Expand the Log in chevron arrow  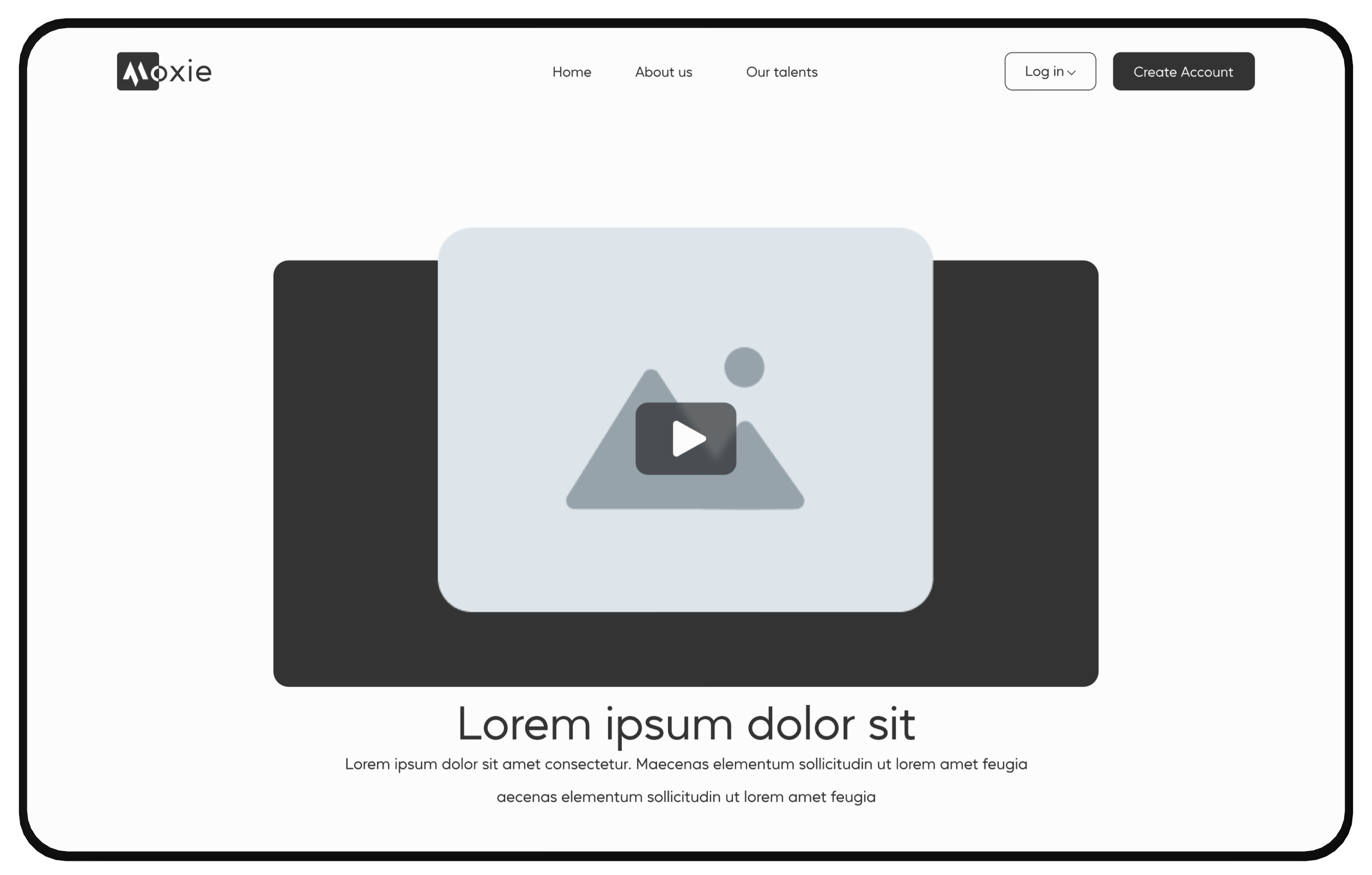click(x=1072, y=73)
